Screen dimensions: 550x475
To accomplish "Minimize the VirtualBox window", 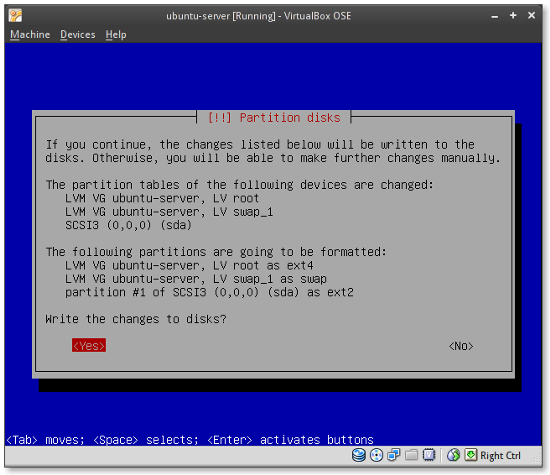I will click(495, 16).
